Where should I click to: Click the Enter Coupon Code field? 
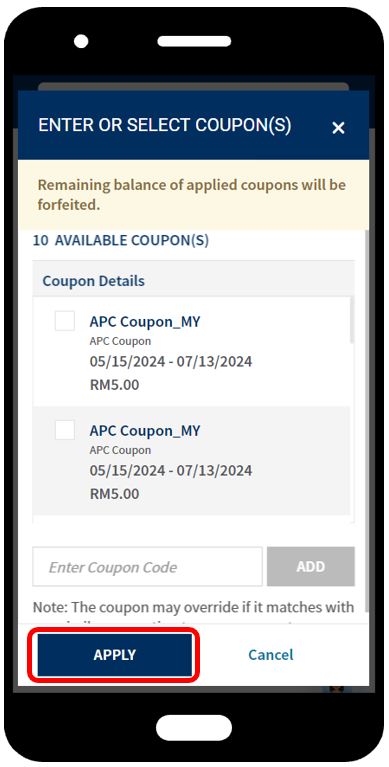pos(147,566)
